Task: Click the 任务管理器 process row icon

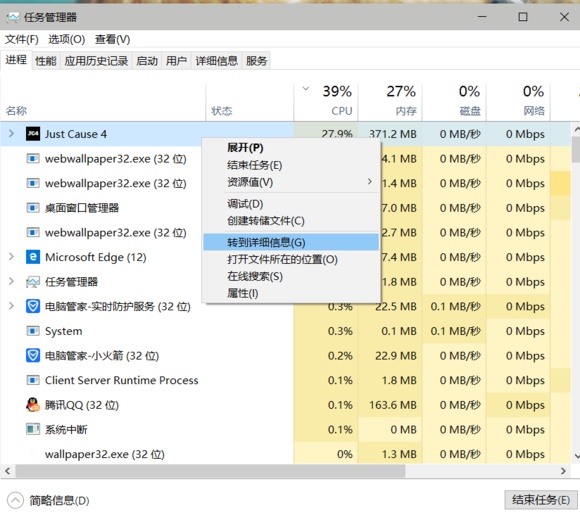Action: click(x=33, y=282)
